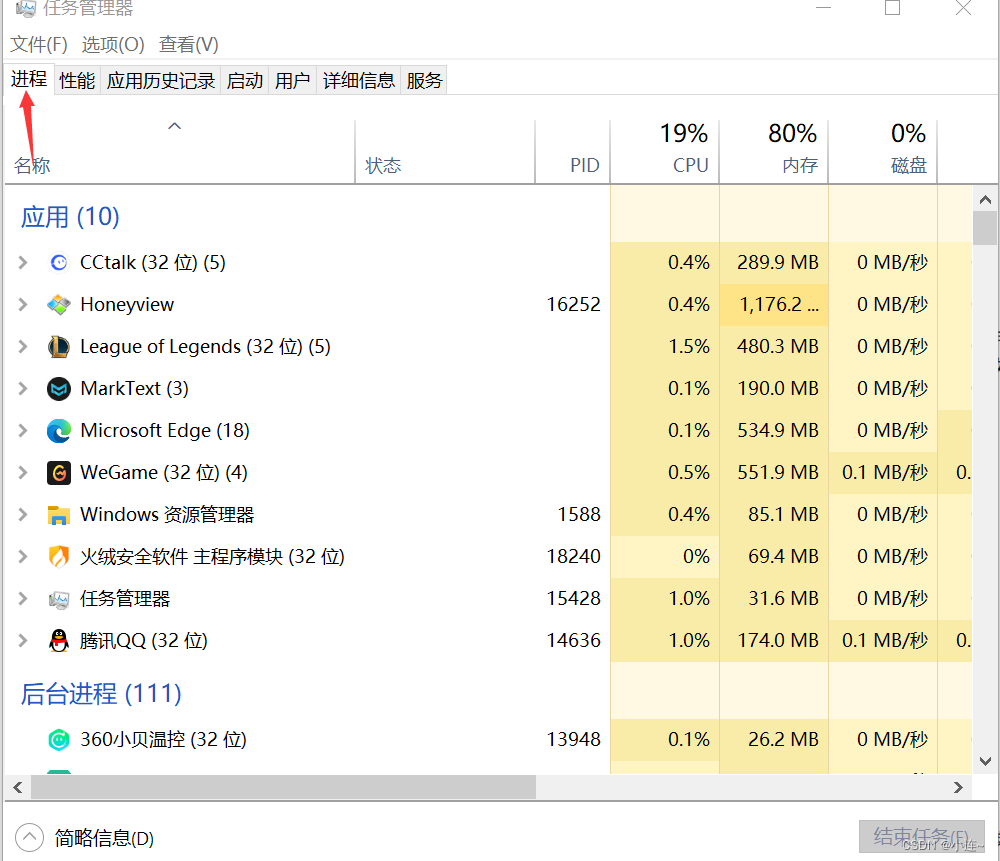Sort by the PID column header
Screen dimensions: 1000x861
(x=573, y=152)
